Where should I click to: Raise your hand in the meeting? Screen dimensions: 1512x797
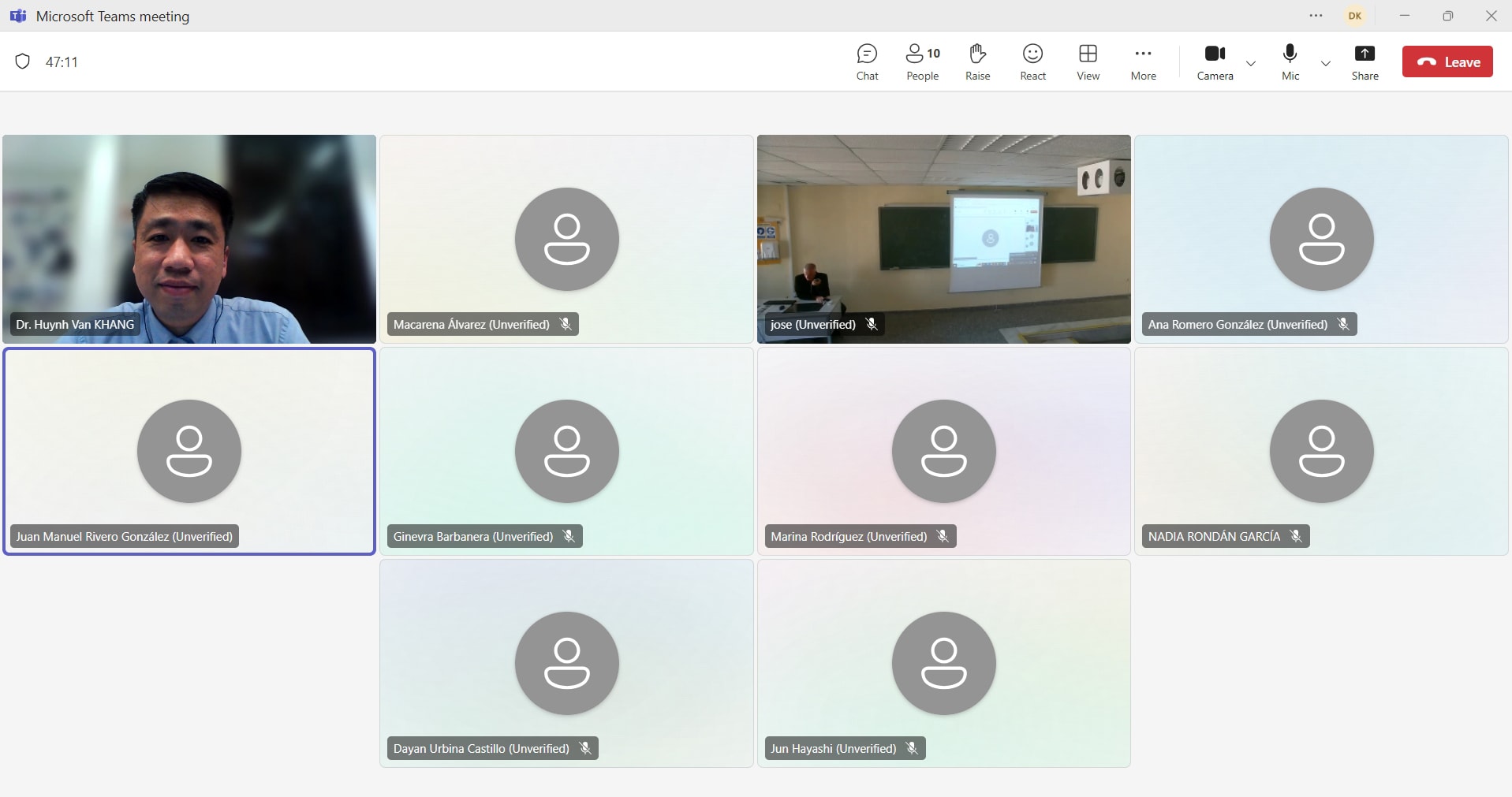coord(977,61)
